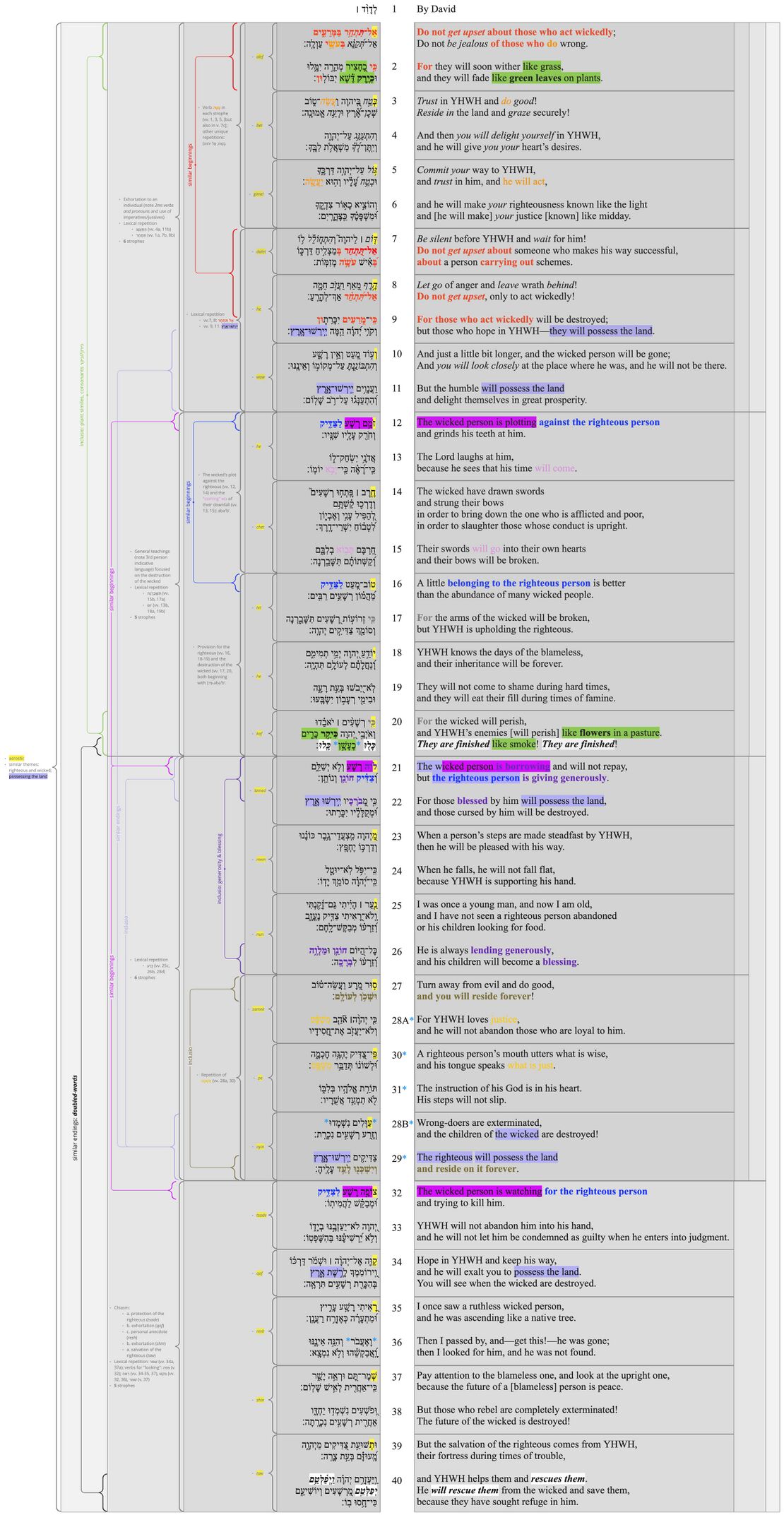Viewport: 784px width, 1515px height.
Task: Click the magenta "The wicked person is plotting" highlight
Action: click(476, 422)
